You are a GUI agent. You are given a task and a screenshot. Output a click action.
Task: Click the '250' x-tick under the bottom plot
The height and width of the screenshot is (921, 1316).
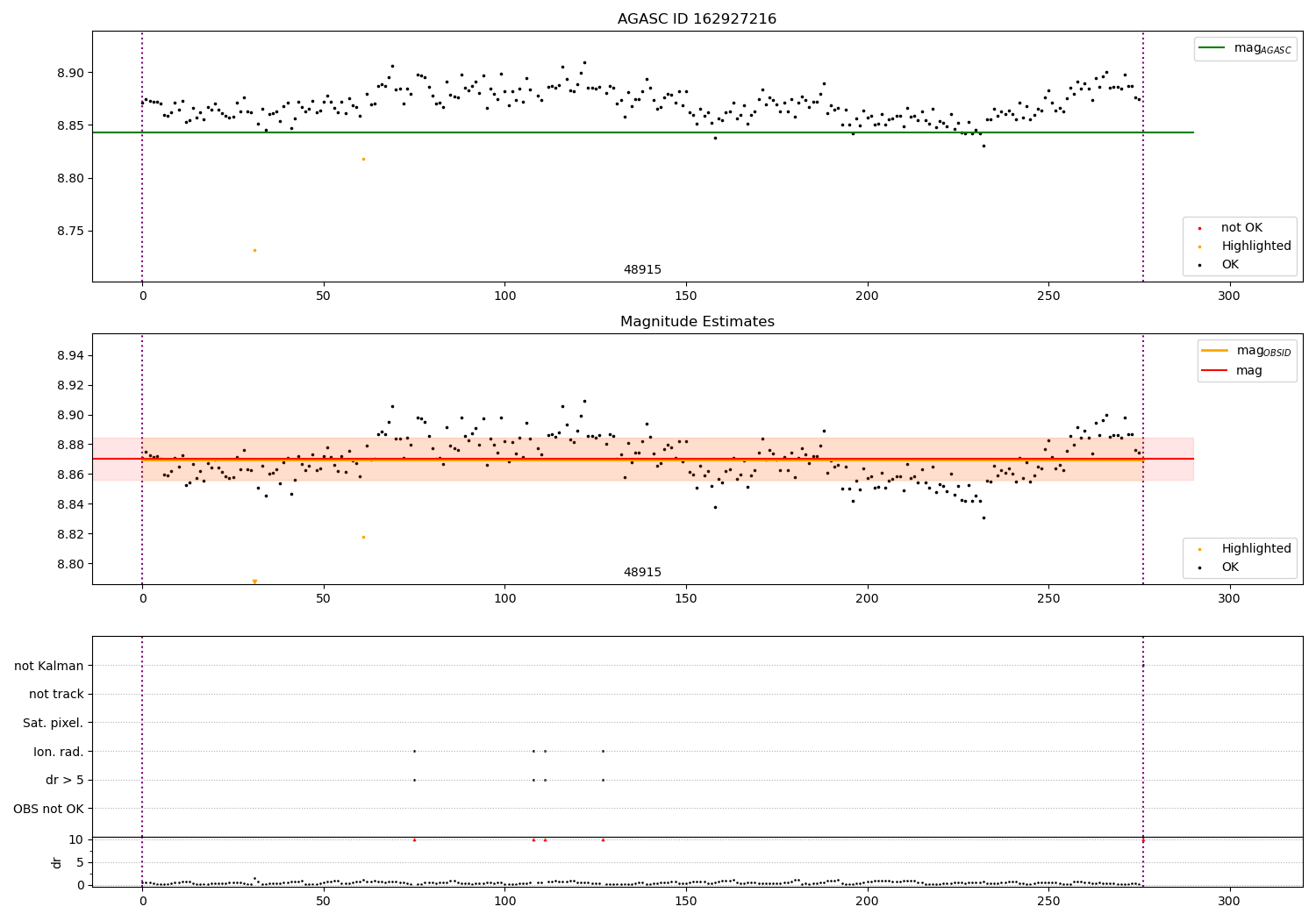(x=1048, y=901)
